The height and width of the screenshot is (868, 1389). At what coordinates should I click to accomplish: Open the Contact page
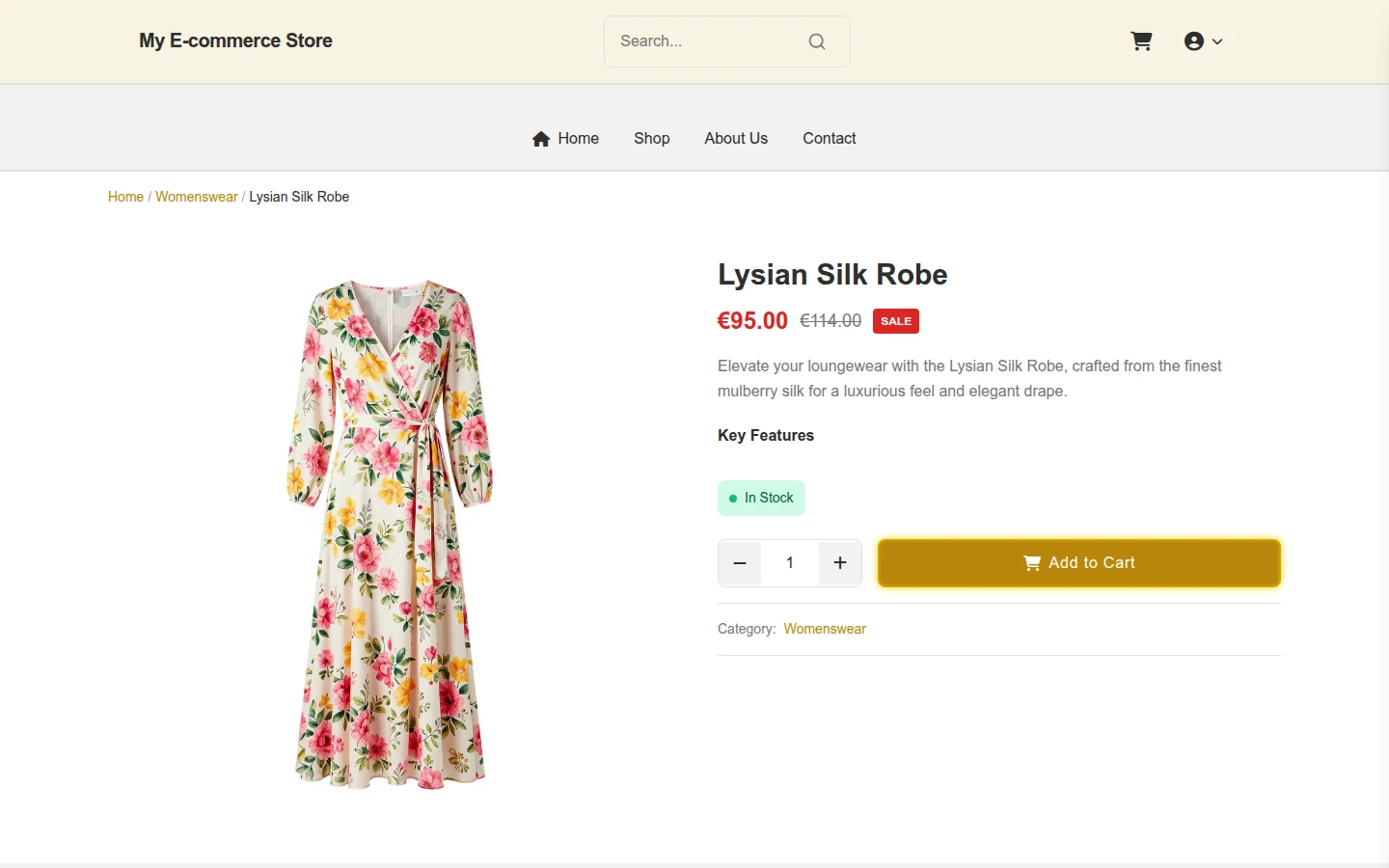click(x=830, y=139)
